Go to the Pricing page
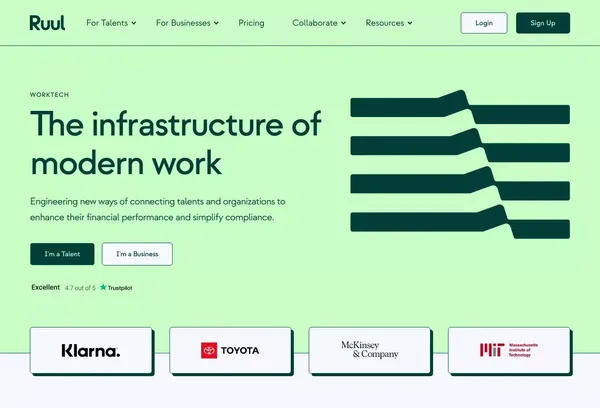 click(251, 23)
